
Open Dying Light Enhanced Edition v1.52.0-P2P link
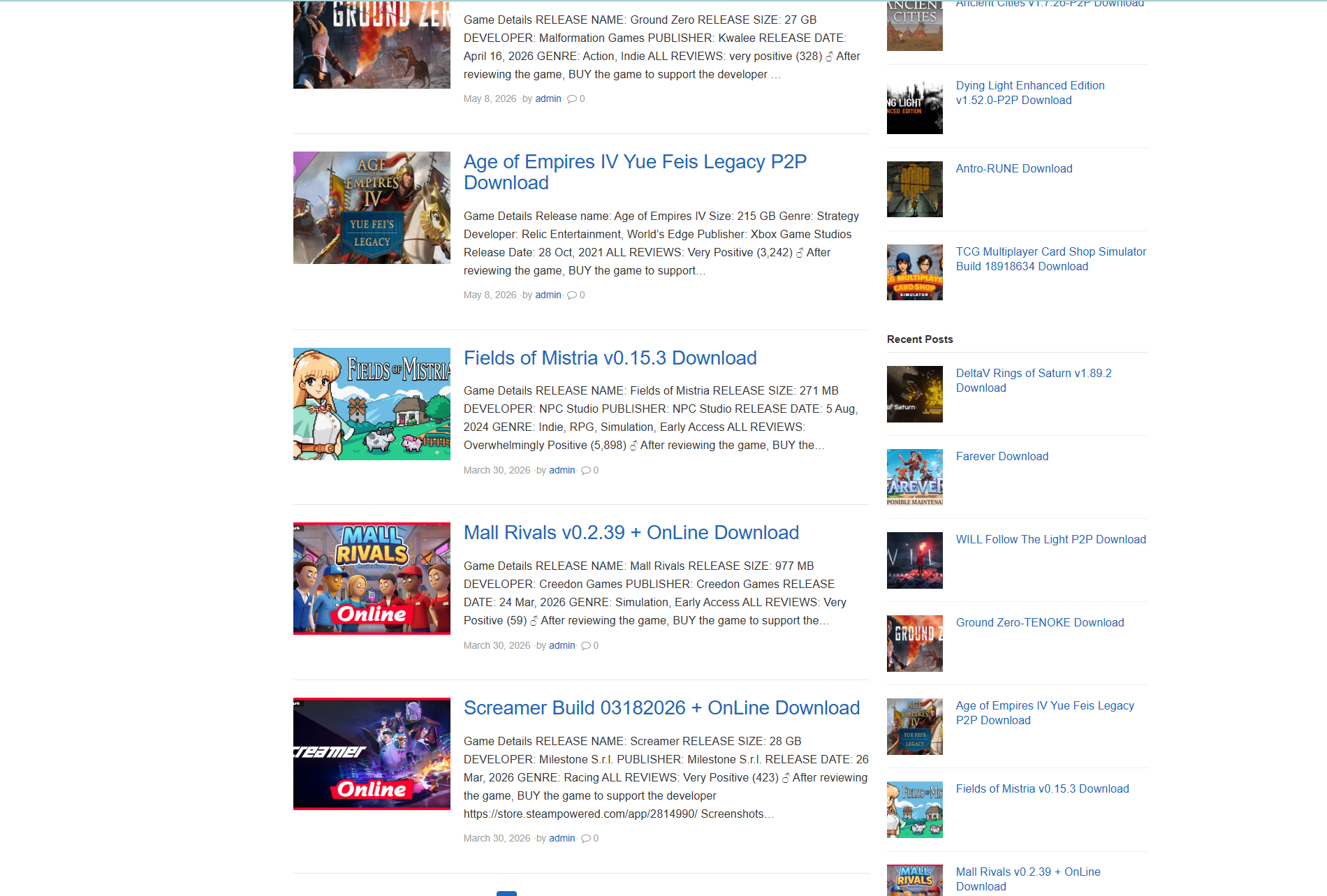[1030, 93]
